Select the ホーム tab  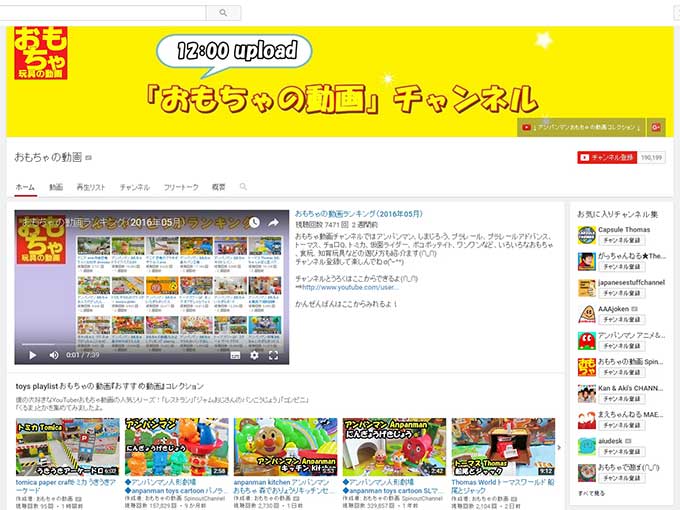pos(25,187)
